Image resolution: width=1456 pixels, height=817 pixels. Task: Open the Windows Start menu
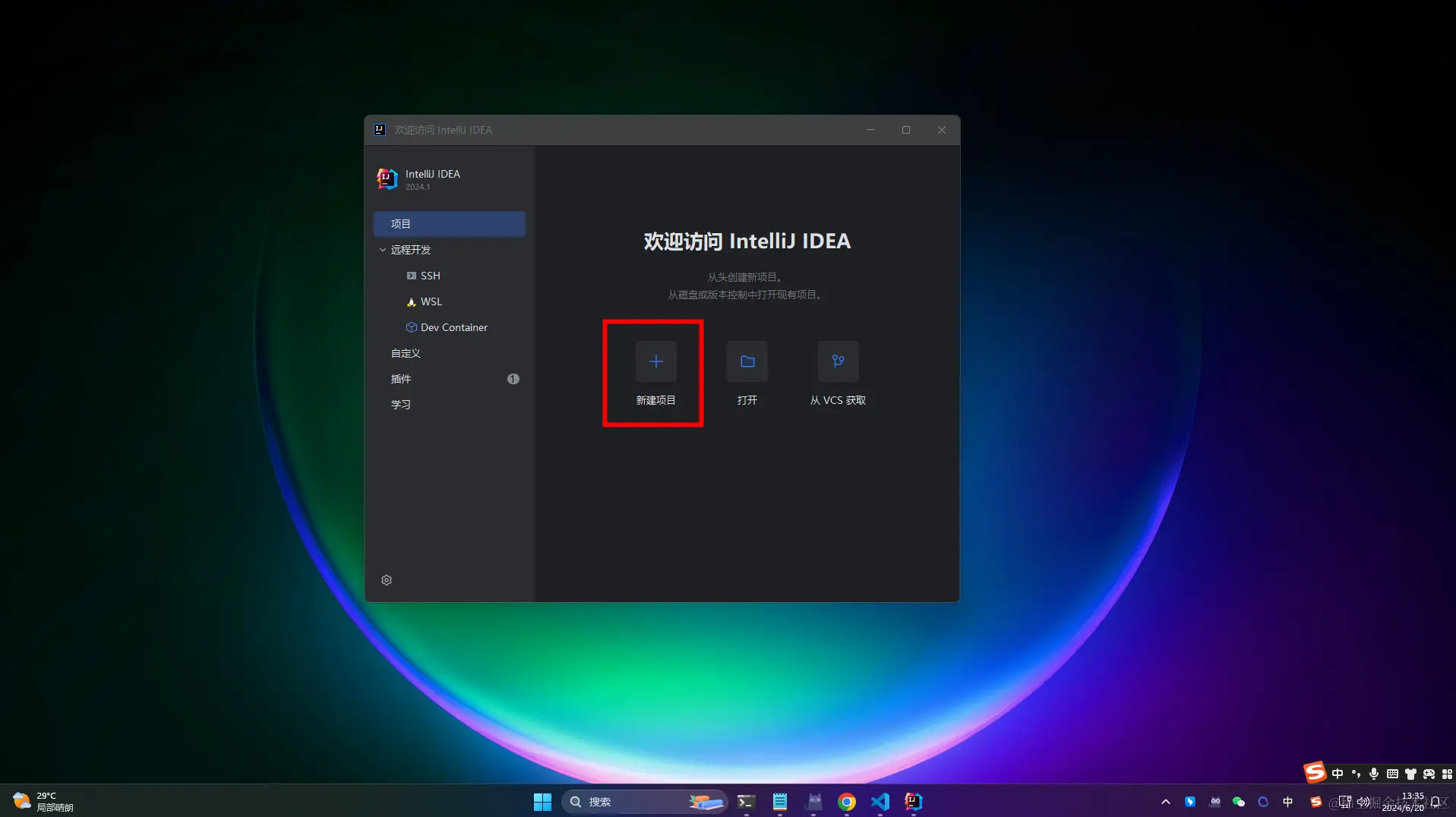542,802
